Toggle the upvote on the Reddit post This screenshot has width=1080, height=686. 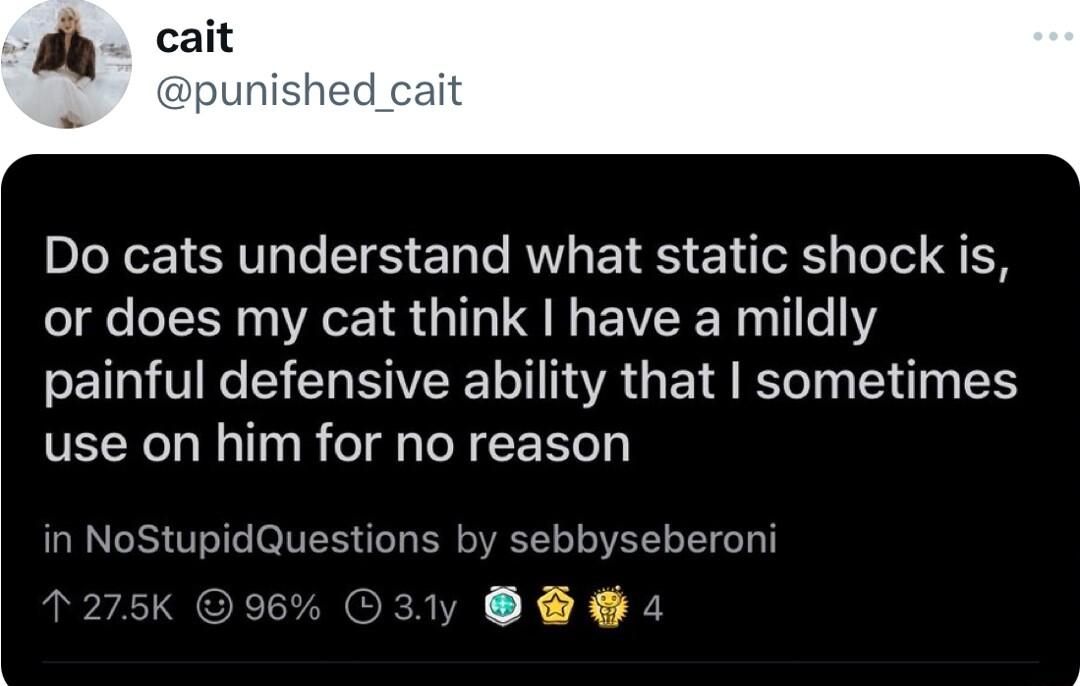58,604
